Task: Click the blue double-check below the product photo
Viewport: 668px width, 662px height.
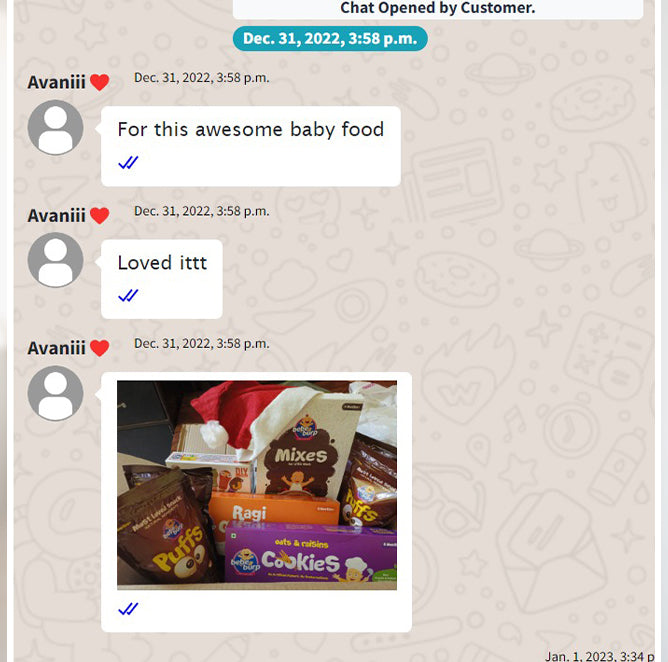Action: tap(128, 609)
